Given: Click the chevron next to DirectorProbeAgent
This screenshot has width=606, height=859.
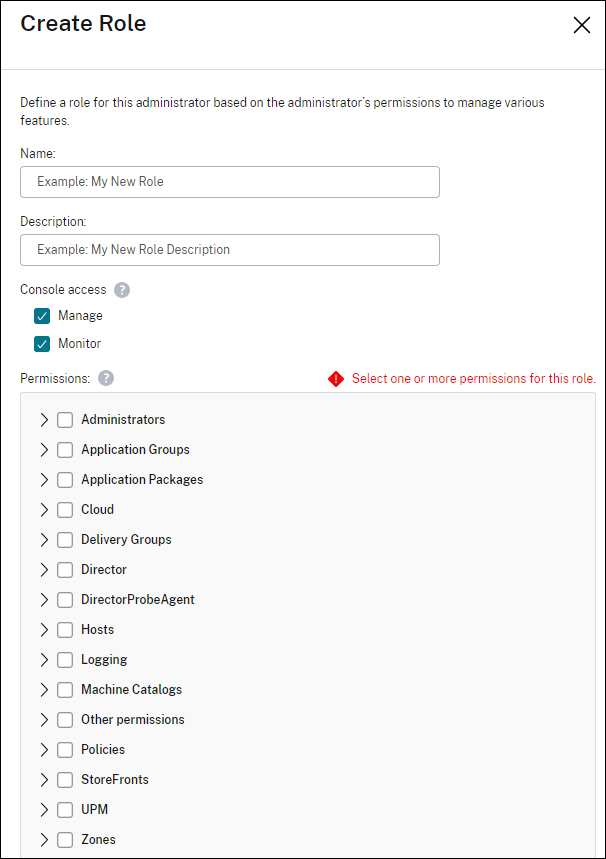Looking at the screenshot, I should tap(44, 599).
